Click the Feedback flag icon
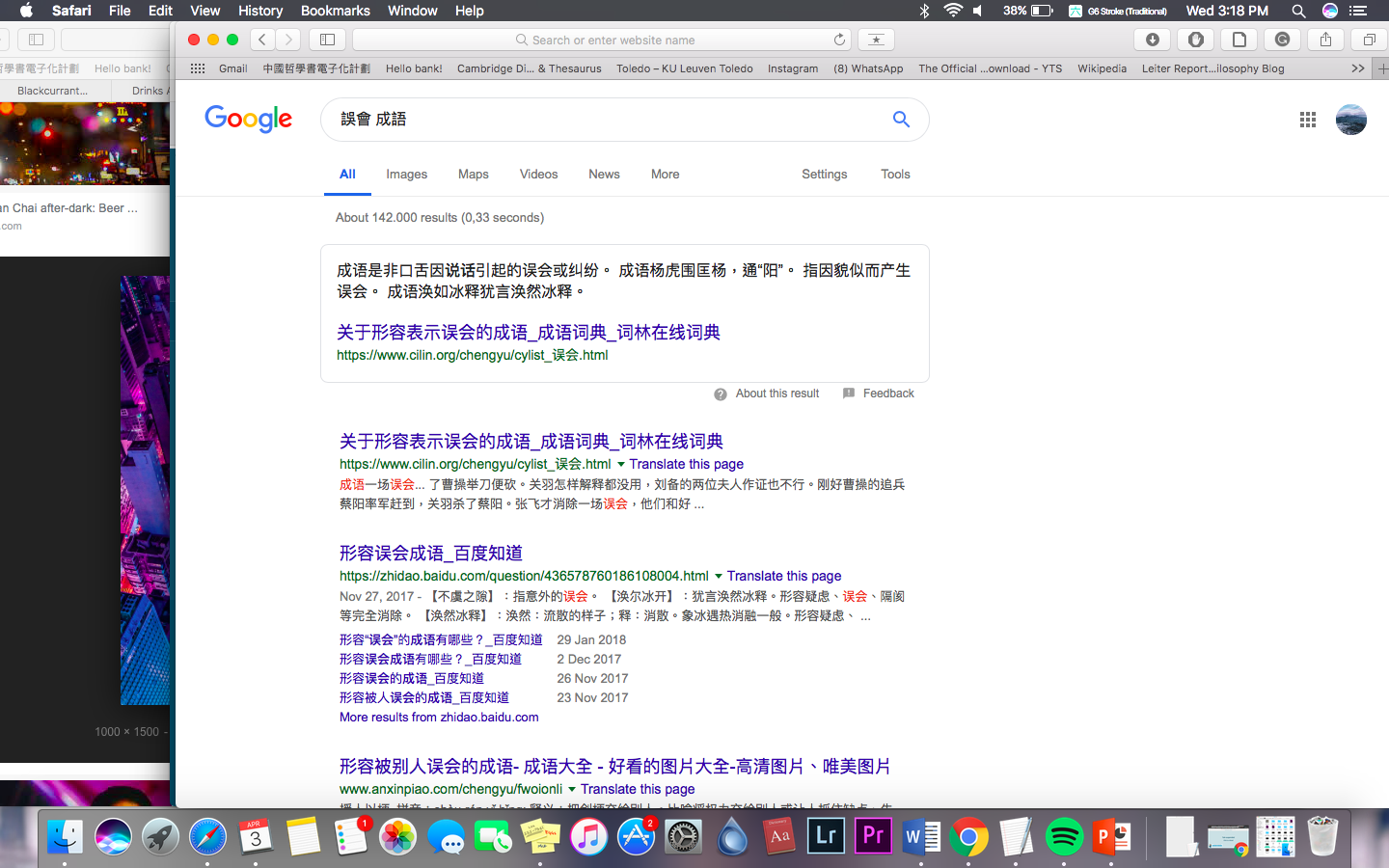The height and width of the screenshot is (868, 1389). point(849,393)
